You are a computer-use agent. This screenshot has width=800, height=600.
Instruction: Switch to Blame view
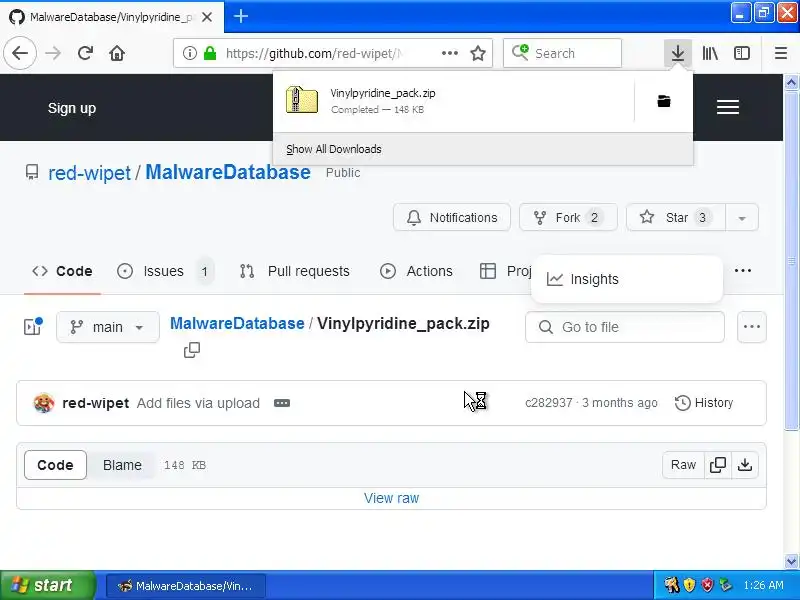click(122, 465)
